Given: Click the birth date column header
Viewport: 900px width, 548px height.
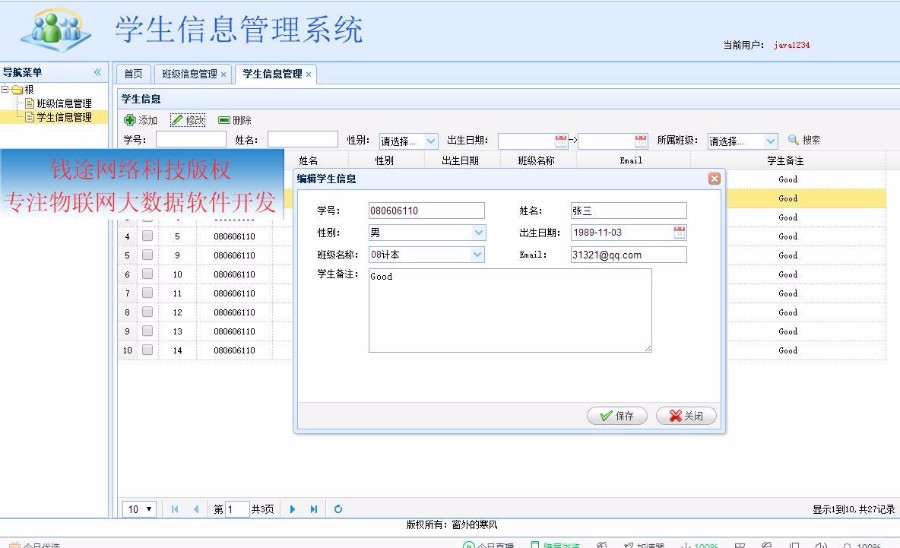Looking at the screenshot, I should click(460, 161).
